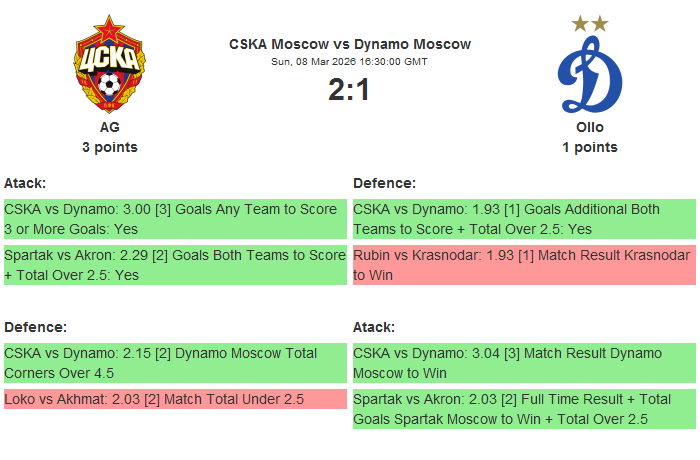Select Dynamo Moscow Total Corners Over 4.5 bet

pos(175,363)
